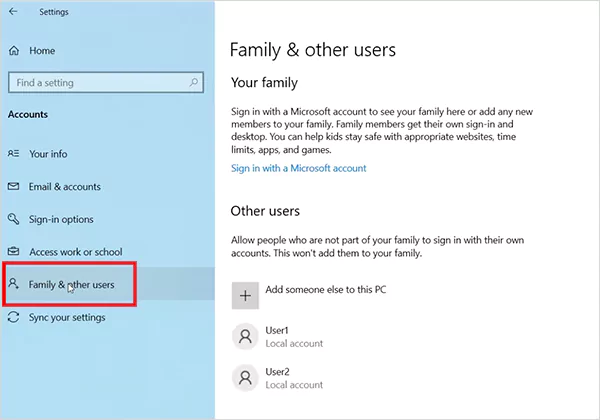The width and height of the screenshot is (600, 420).
Task: Open Access work or school section
Action: pos(76,252)
